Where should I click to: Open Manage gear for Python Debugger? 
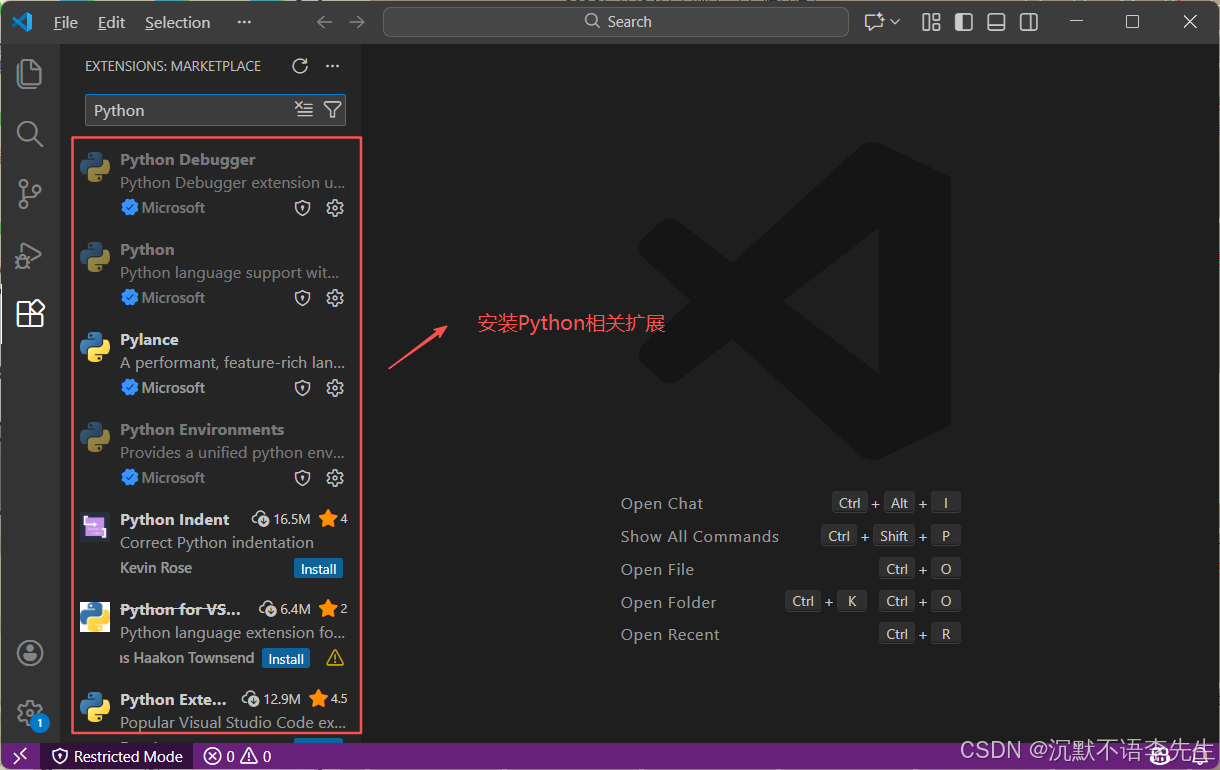point(335,208)
